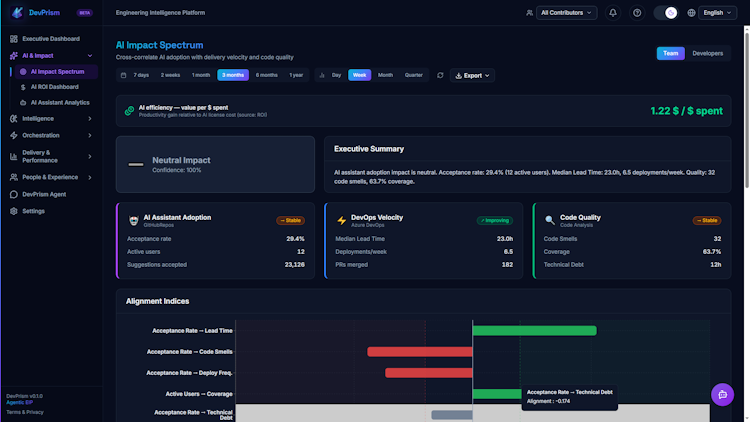Click the Export button
The height and width of the screenshot is (422, 750).
(472, 76)
